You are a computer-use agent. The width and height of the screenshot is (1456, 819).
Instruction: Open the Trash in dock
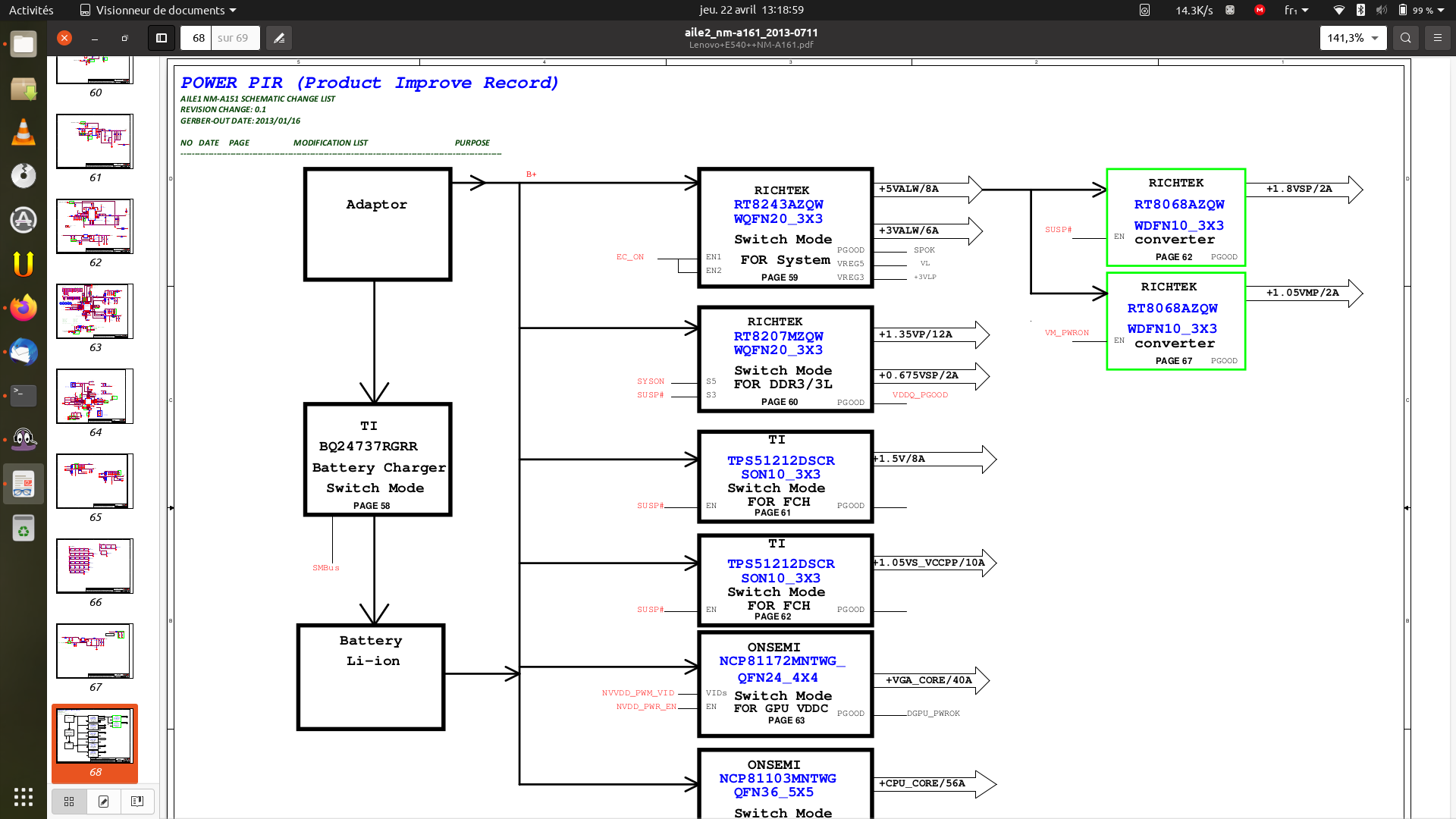pos(24,528)
